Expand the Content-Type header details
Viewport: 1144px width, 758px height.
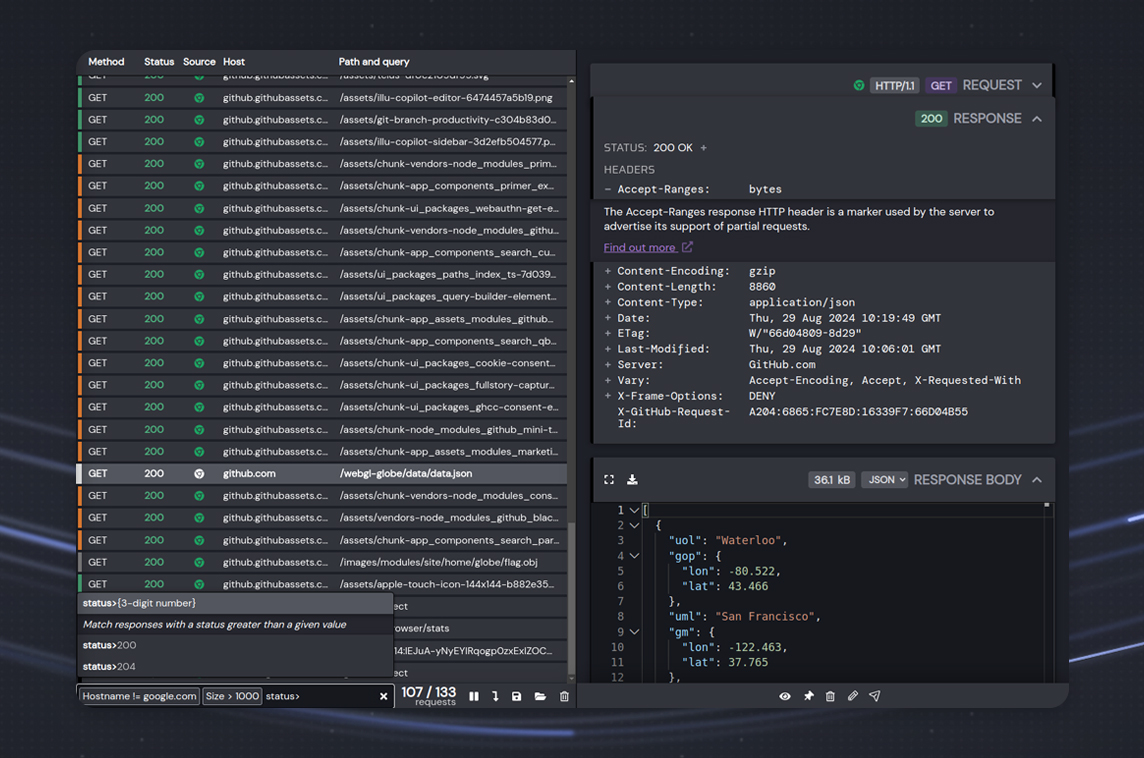click(x=608, y=302)
